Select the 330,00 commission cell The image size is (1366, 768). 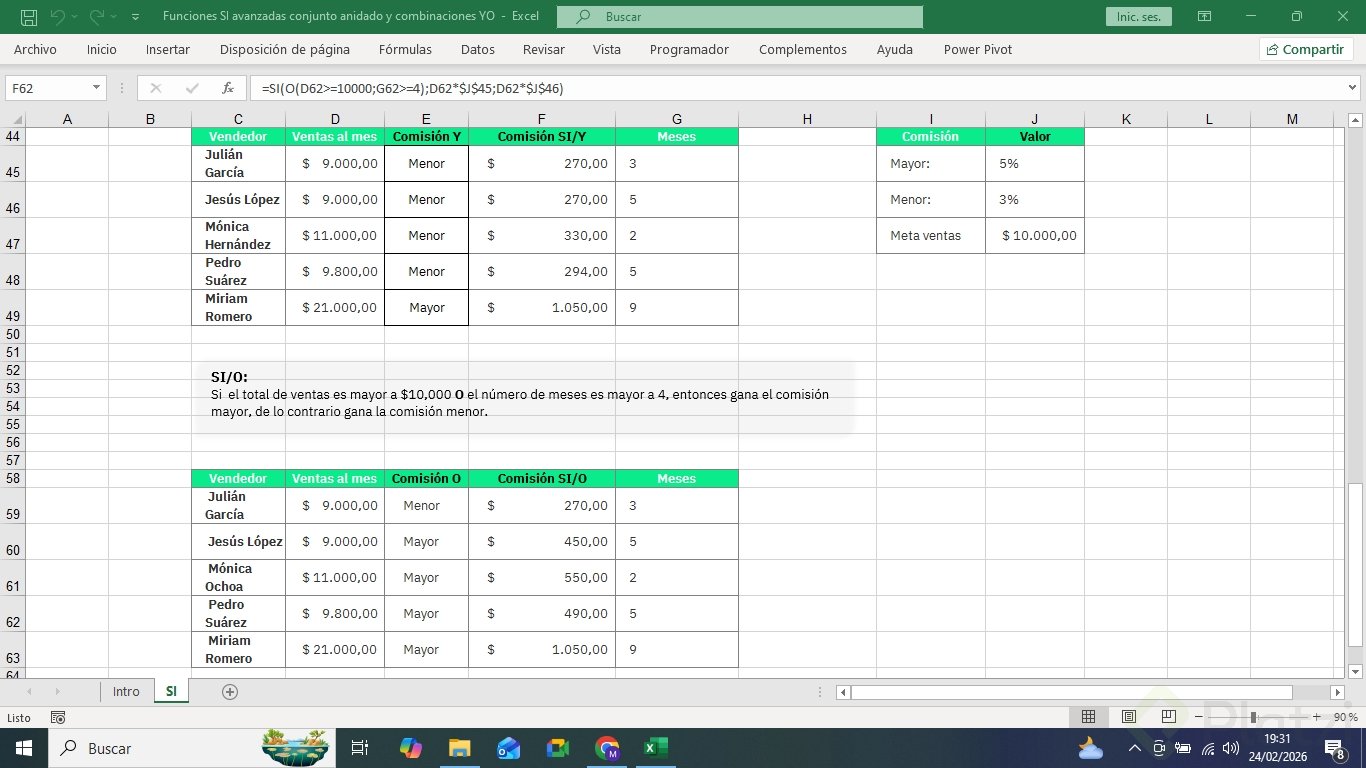pos(542,235)
